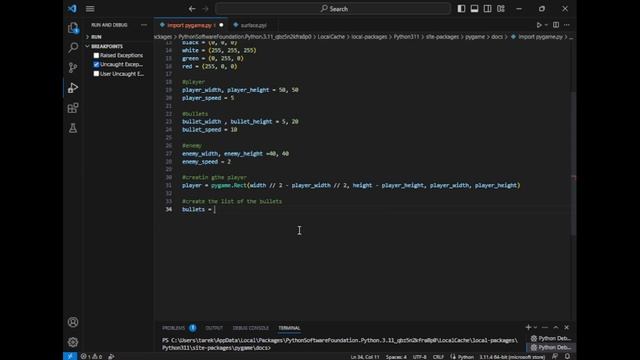Toggle the primary side bar layout icon
Image resolution: width=640 pixels, height=360 pixels.
pos(461,9)
